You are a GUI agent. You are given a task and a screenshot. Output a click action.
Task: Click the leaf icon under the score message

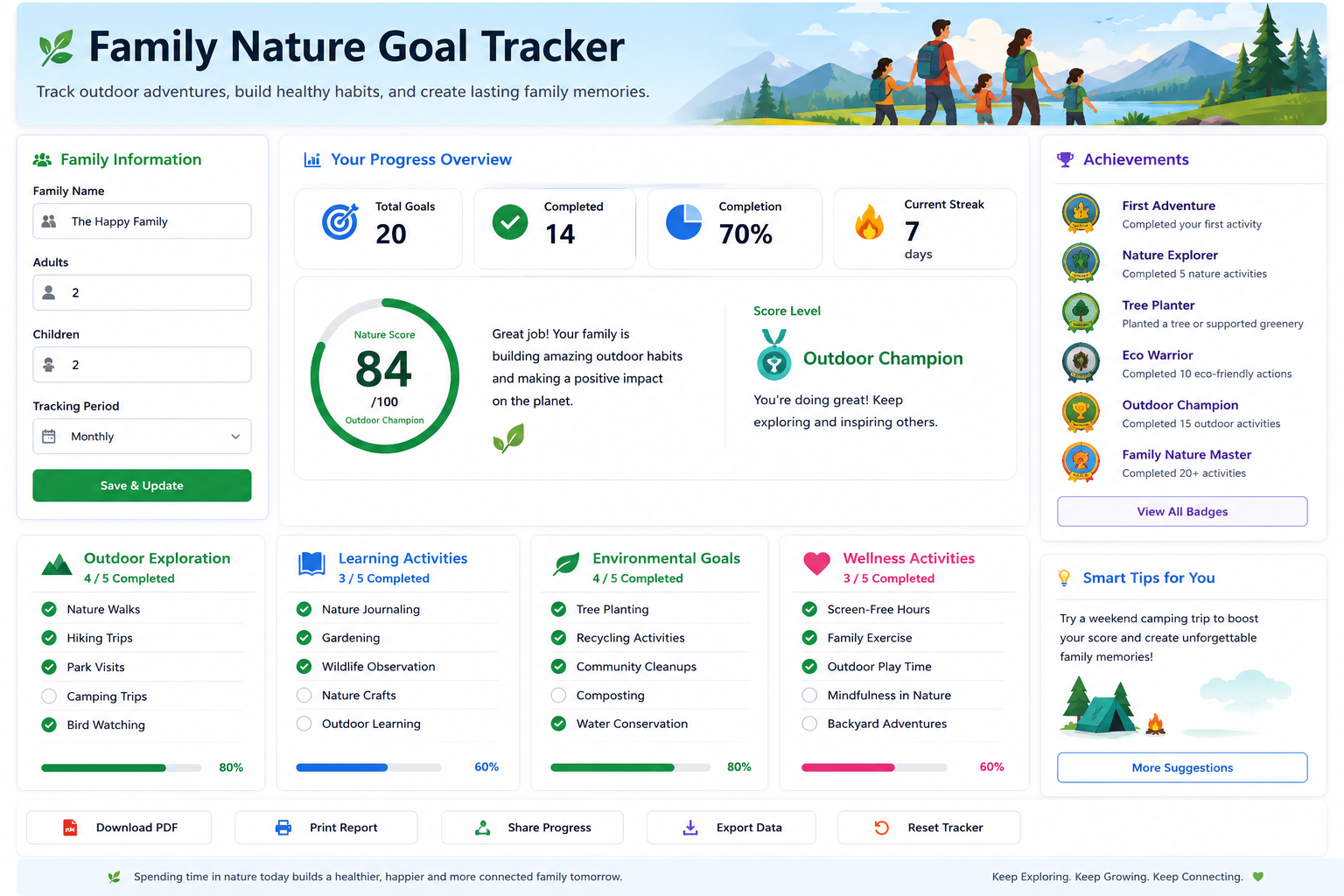pyautogui.click(x=508, y=438)
